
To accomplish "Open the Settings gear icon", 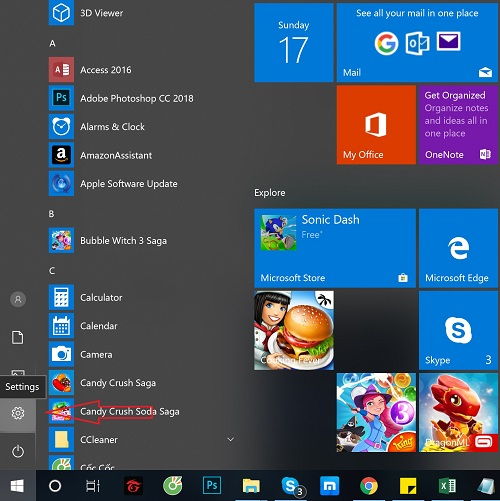I will point(18,413).
